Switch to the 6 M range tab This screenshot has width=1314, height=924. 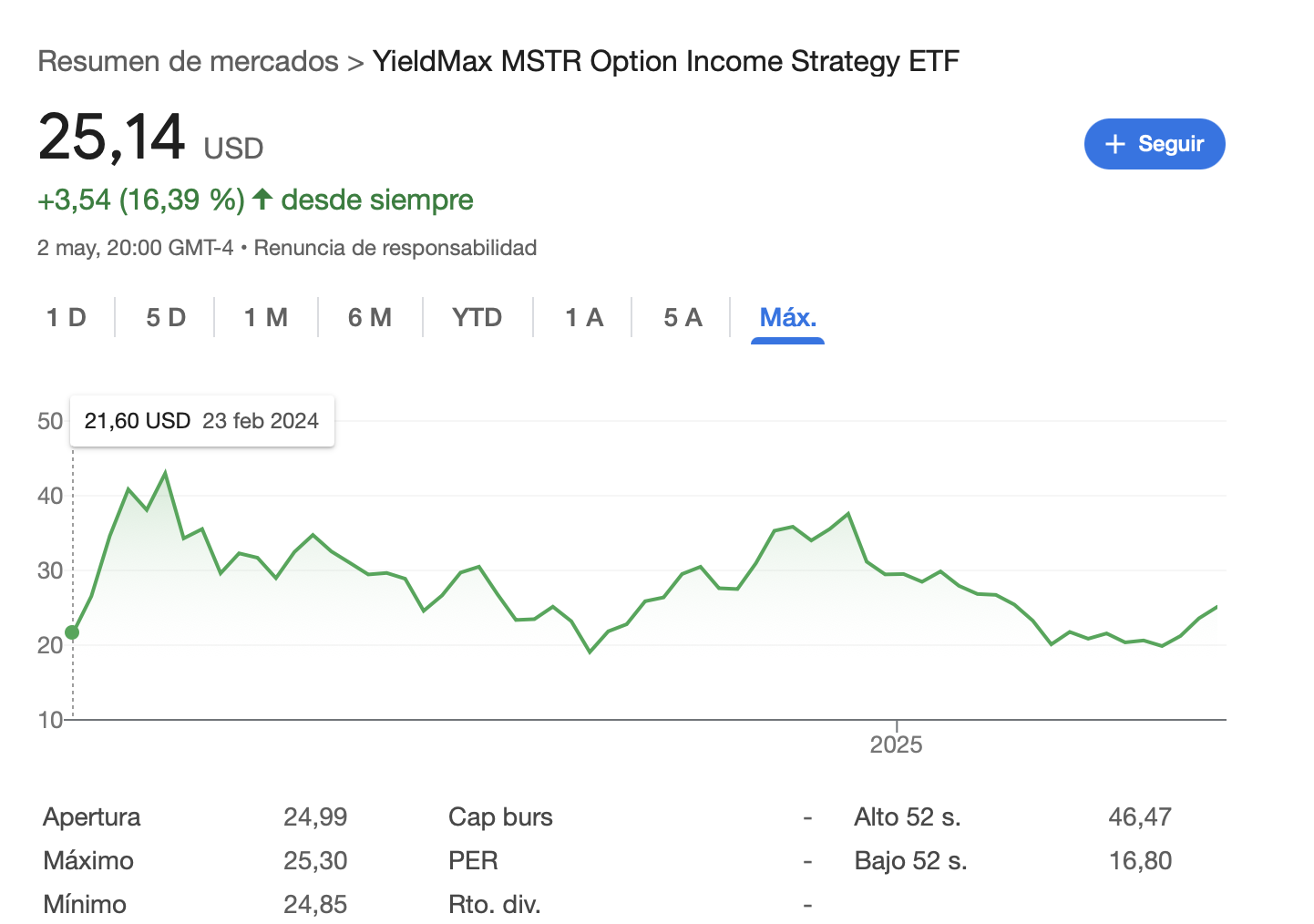370,317
